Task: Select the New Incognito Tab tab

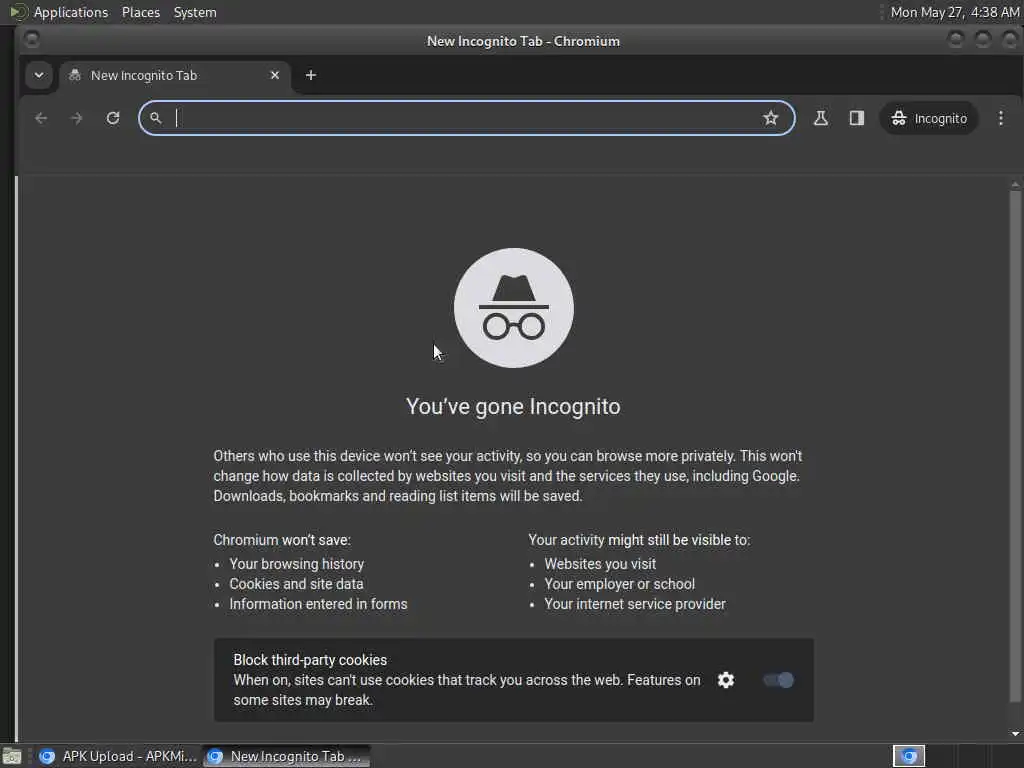Action: [174, 75]
